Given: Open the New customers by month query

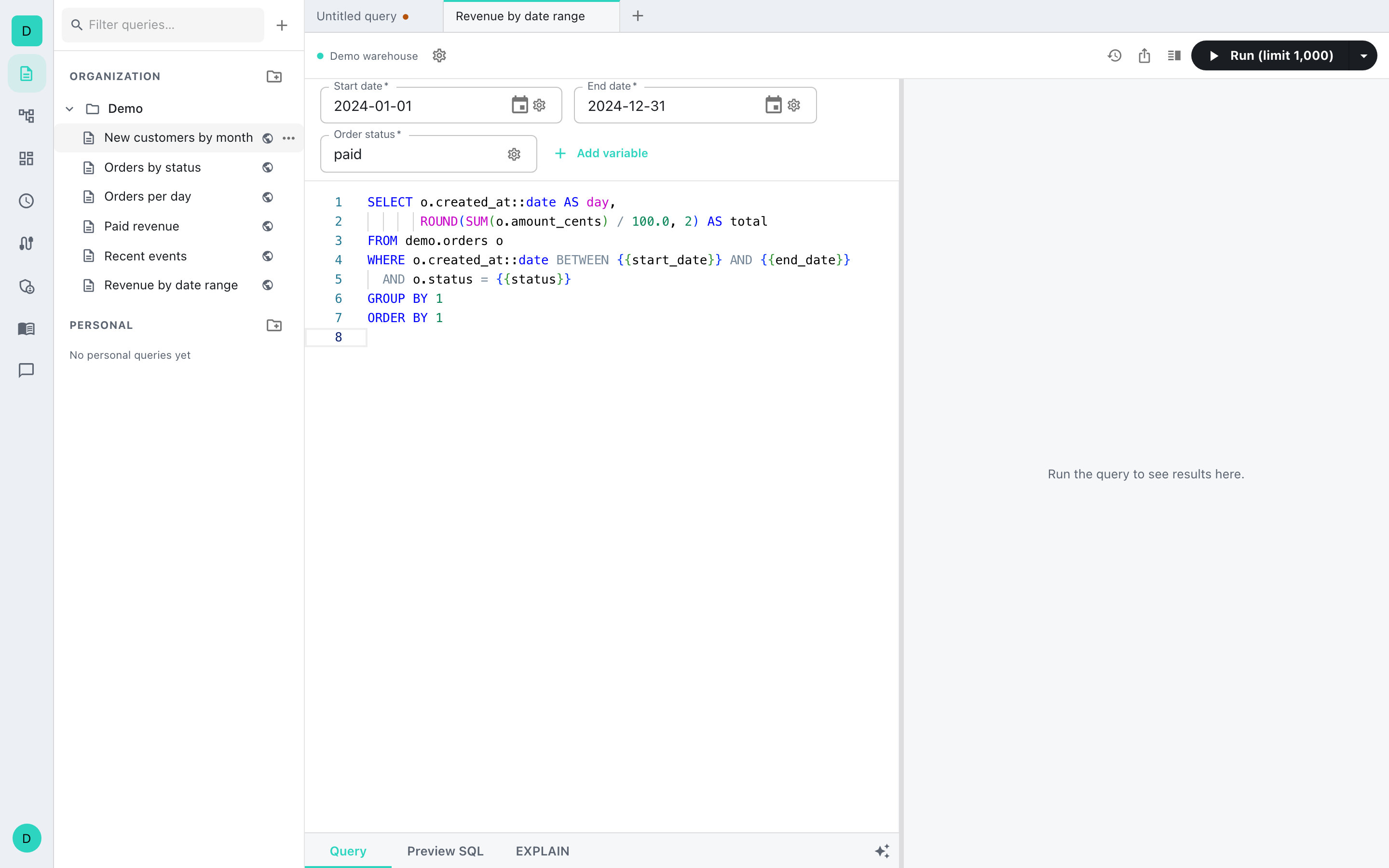Looking at the screenshot, I should (x=178, y=138).
